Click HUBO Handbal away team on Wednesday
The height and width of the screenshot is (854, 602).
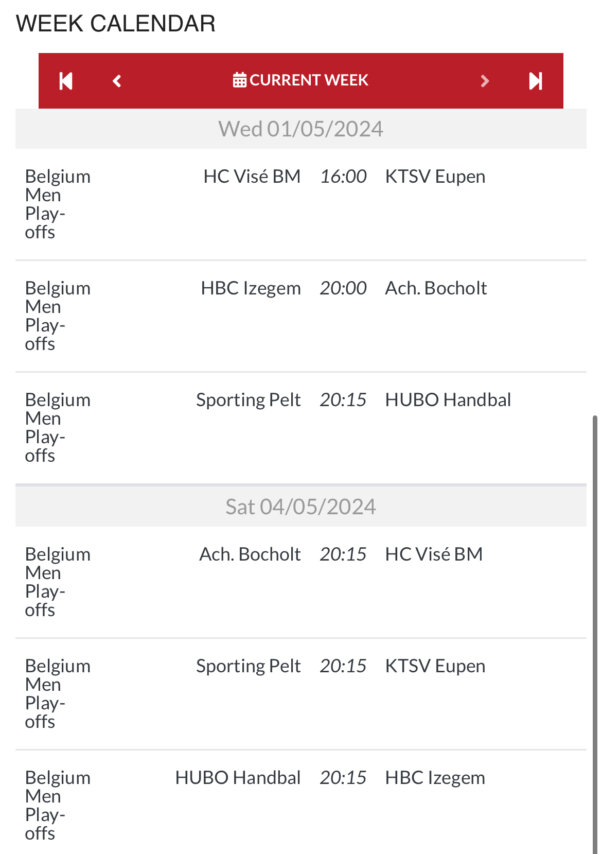tap(447, 400)
